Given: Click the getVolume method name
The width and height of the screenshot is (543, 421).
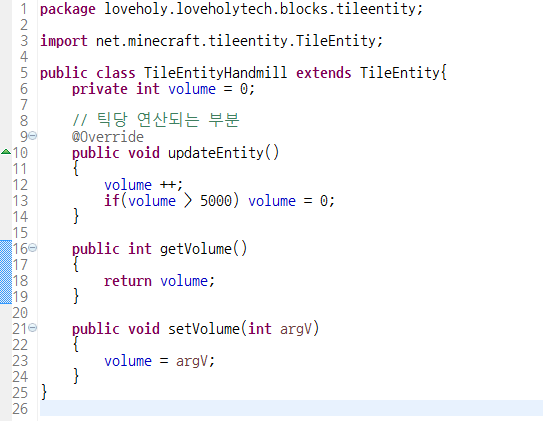Looking at the screenshot, I should click(x=196, y=249).
